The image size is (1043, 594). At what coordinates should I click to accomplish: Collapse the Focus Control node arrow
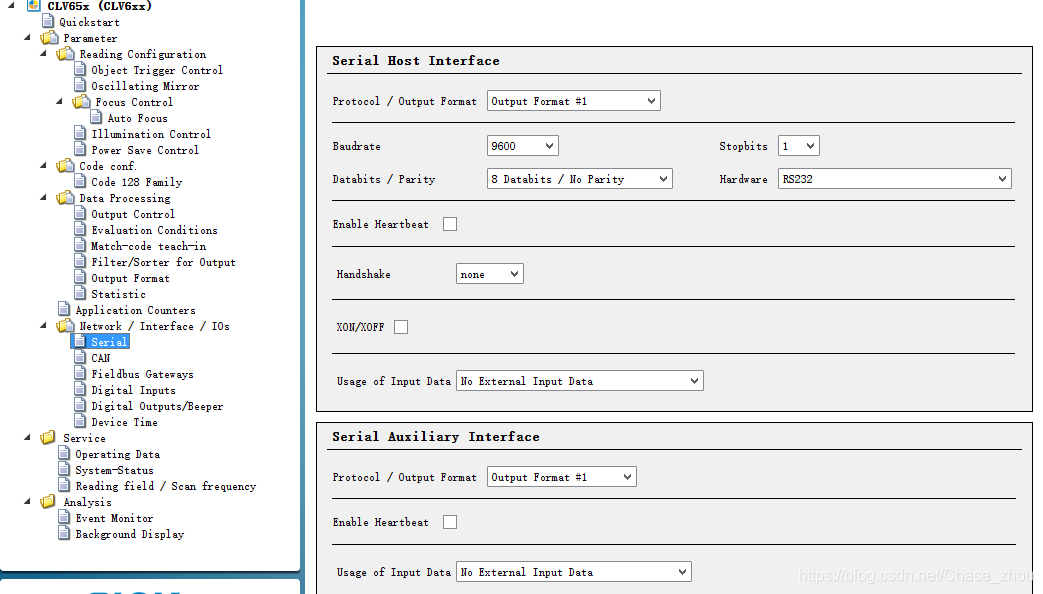[59, 101]
